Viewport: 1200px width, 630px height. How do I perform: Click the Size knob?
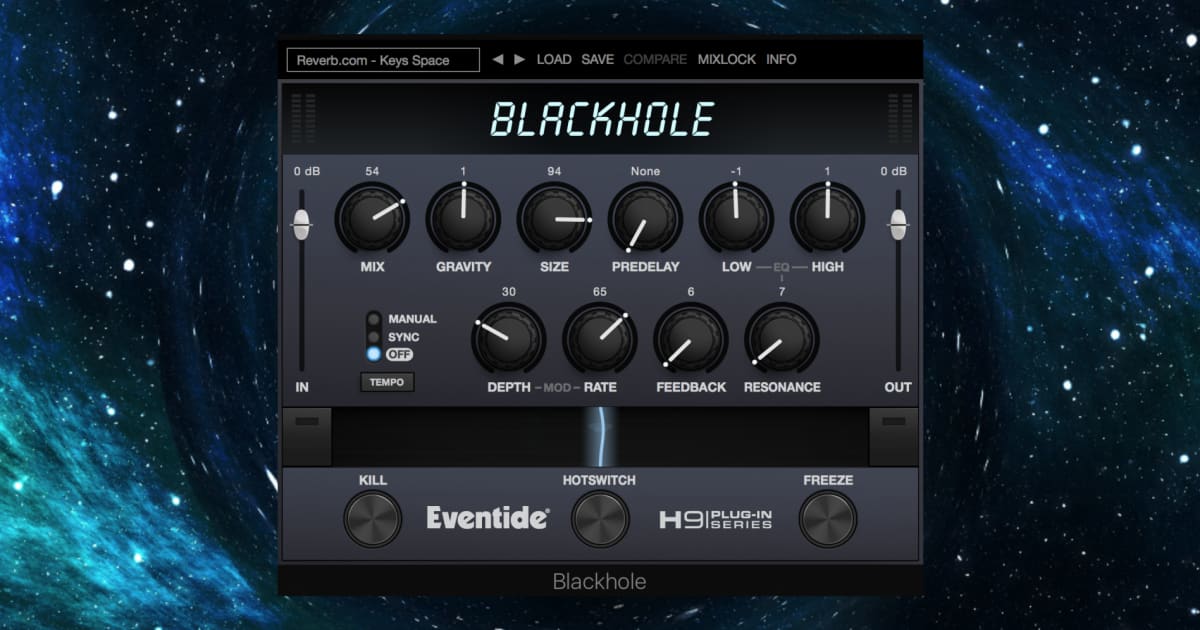(554, 217)
